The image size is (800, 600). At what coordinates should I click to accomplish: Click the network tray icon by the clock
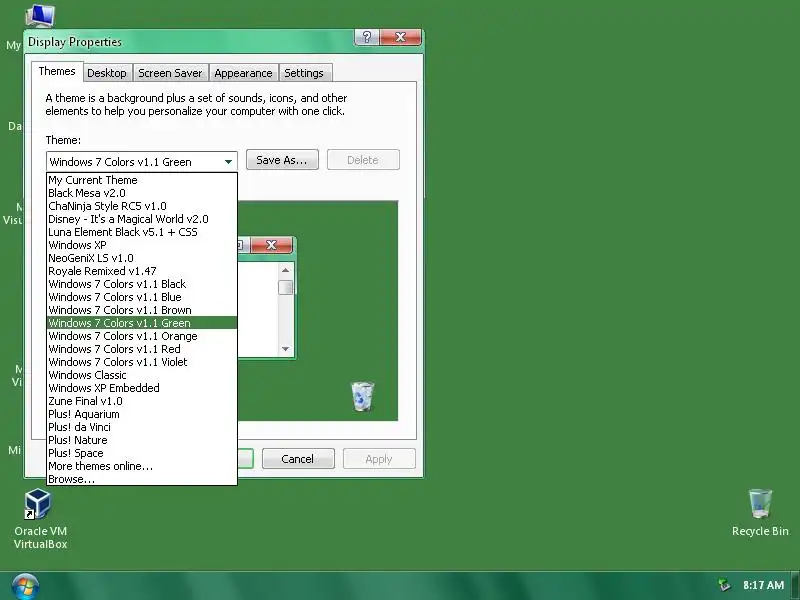coord(723,585)
